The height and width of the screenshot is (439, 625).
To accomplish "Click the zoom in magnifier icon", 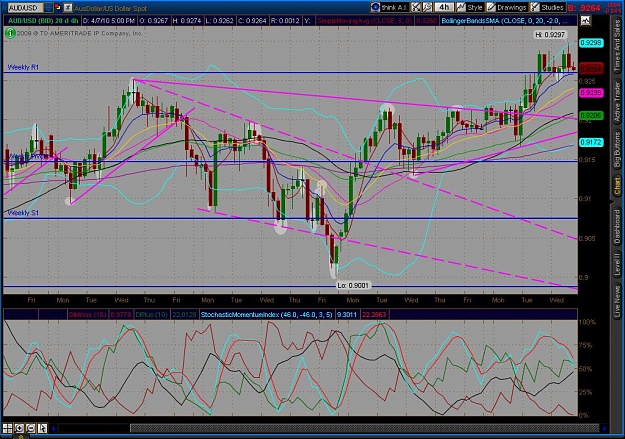I will [x=19, y=428].
